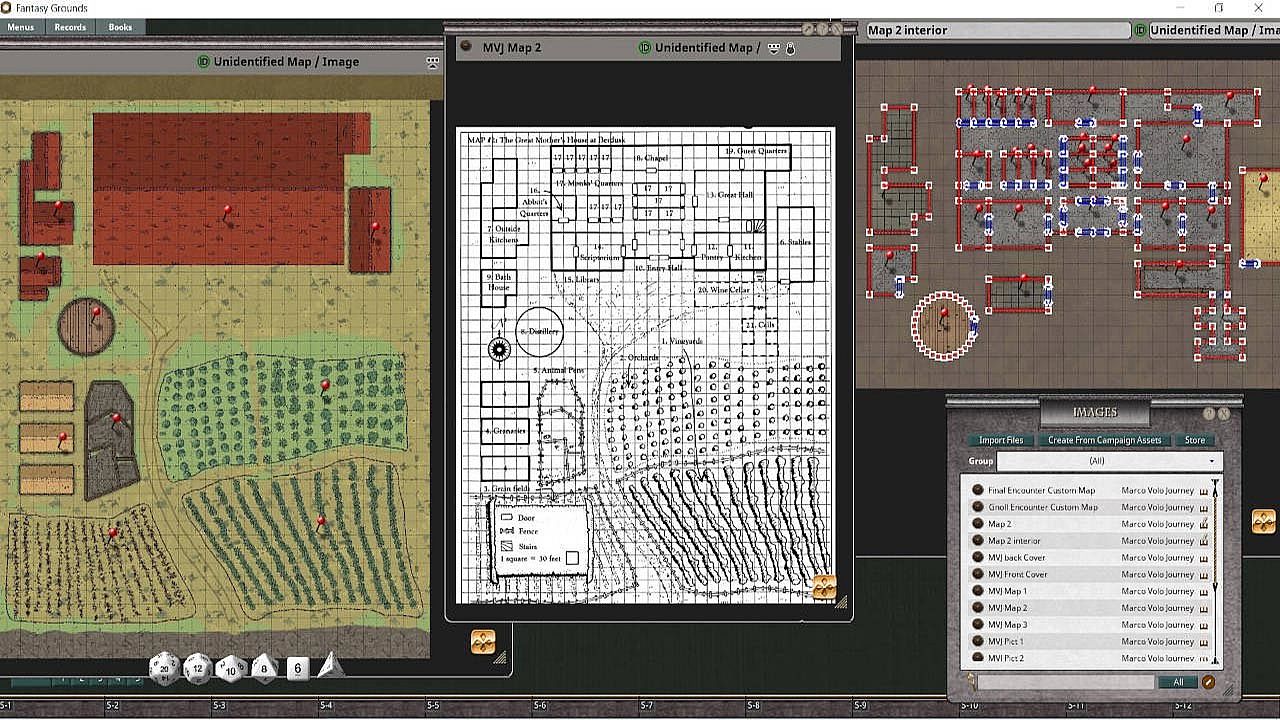Select hotkey slot 5-2
Screen dimensions: 1280x720
pos(113,706)
